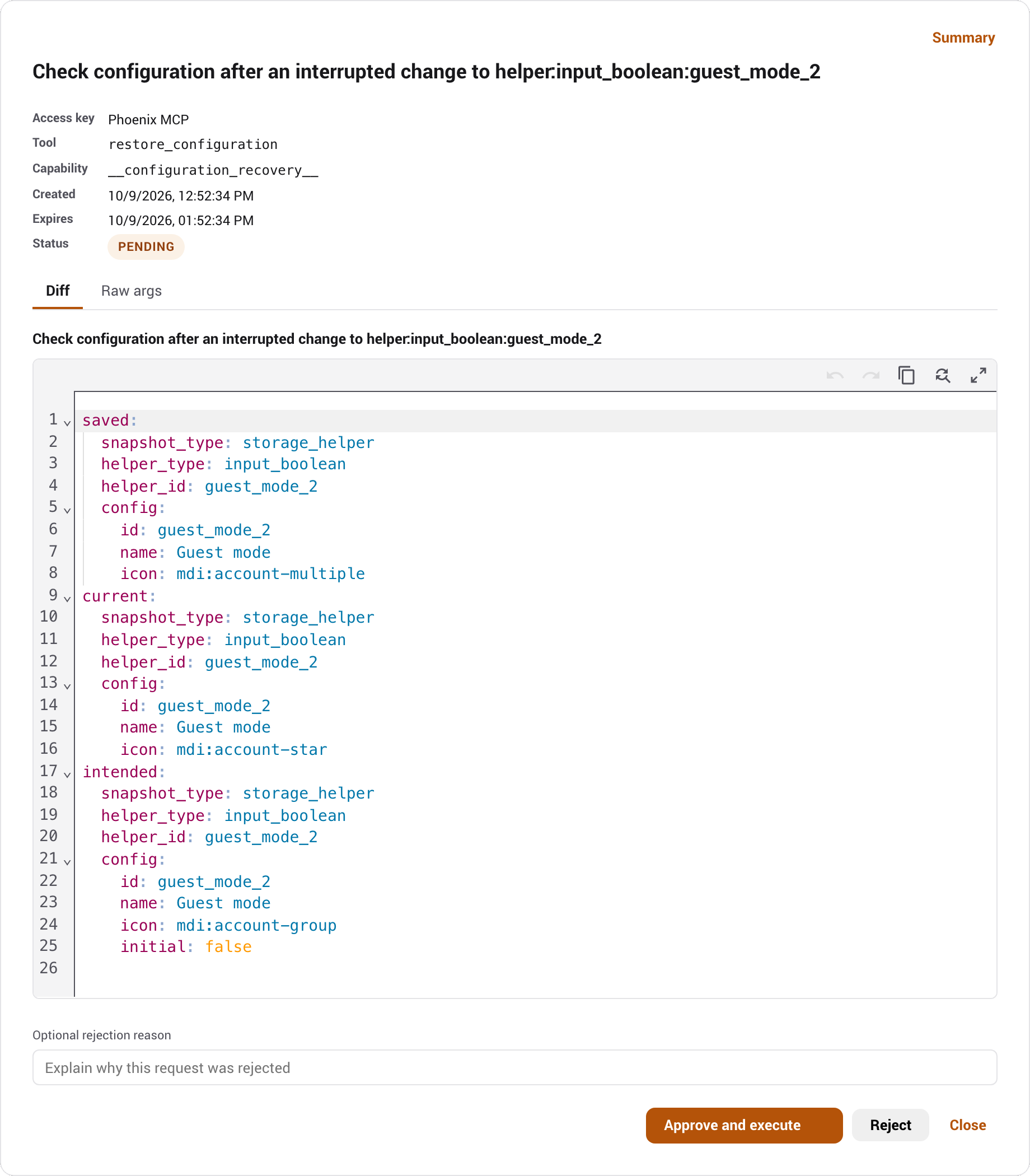
Task: Reject the pending request
Action: (889, 1125)
